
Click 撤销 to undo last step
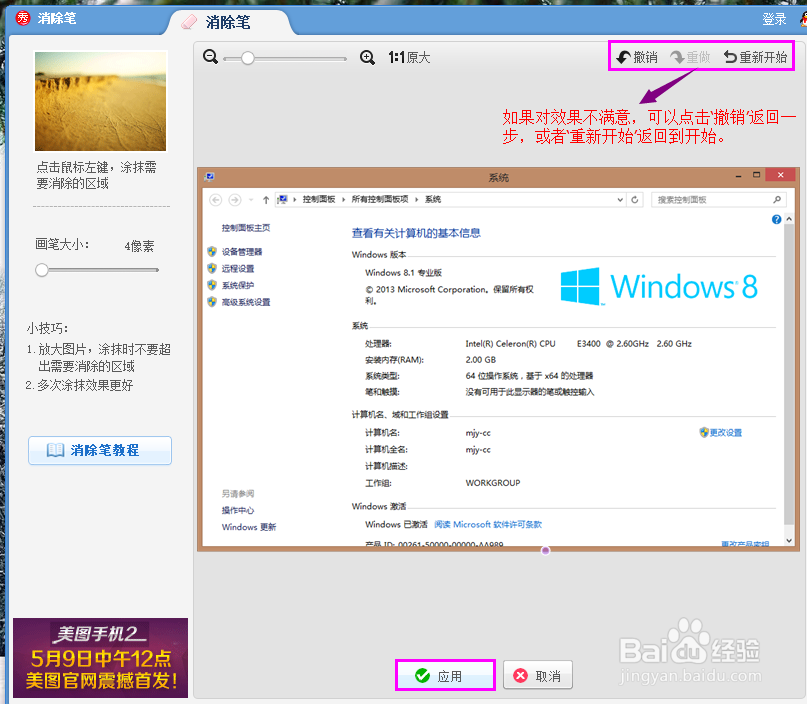[637, 57]
